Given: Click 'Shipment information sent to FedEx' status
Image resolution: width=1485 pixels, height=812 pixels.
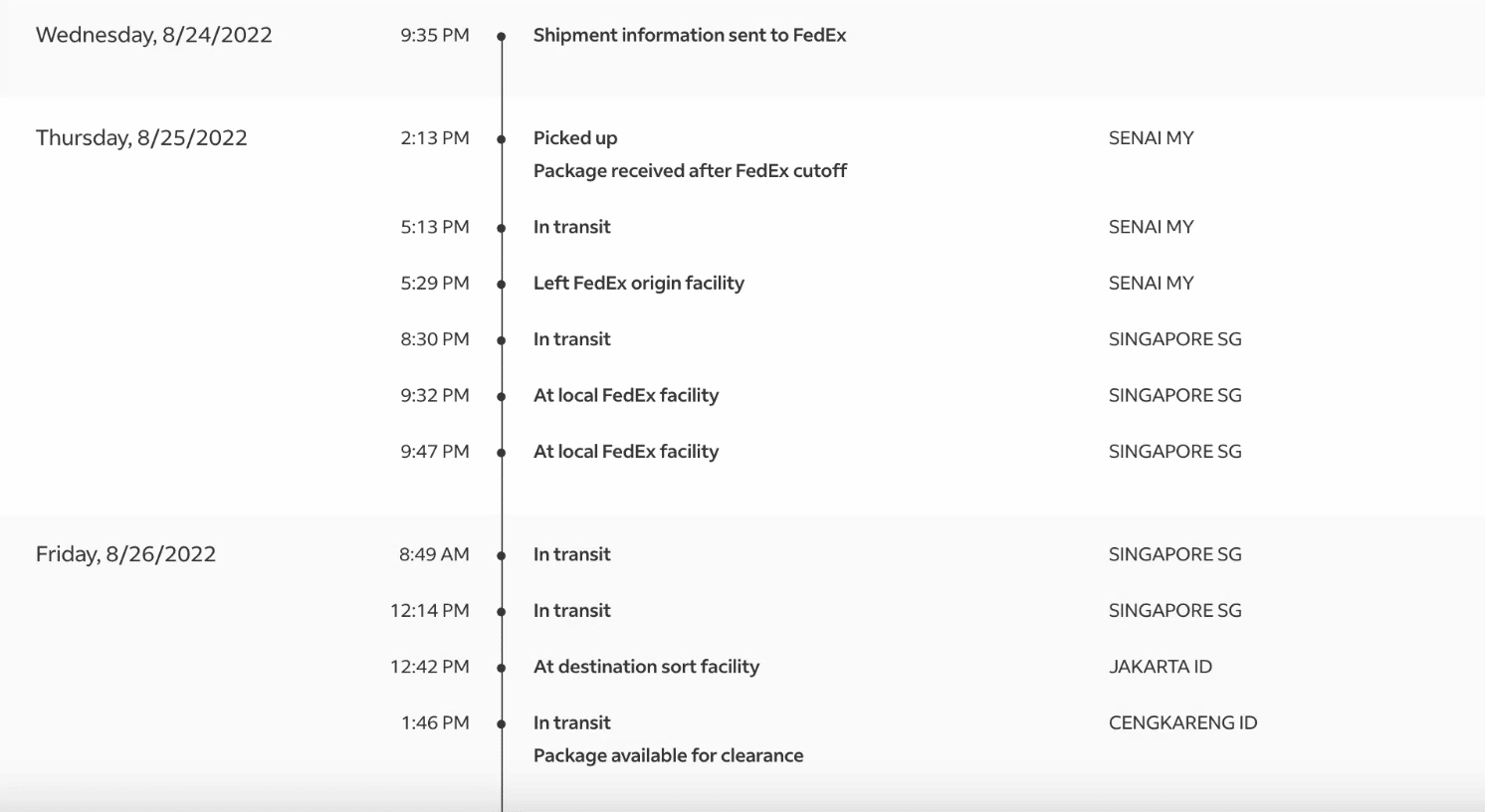Looking at the screenshot, I should click(x=689, y=36).
